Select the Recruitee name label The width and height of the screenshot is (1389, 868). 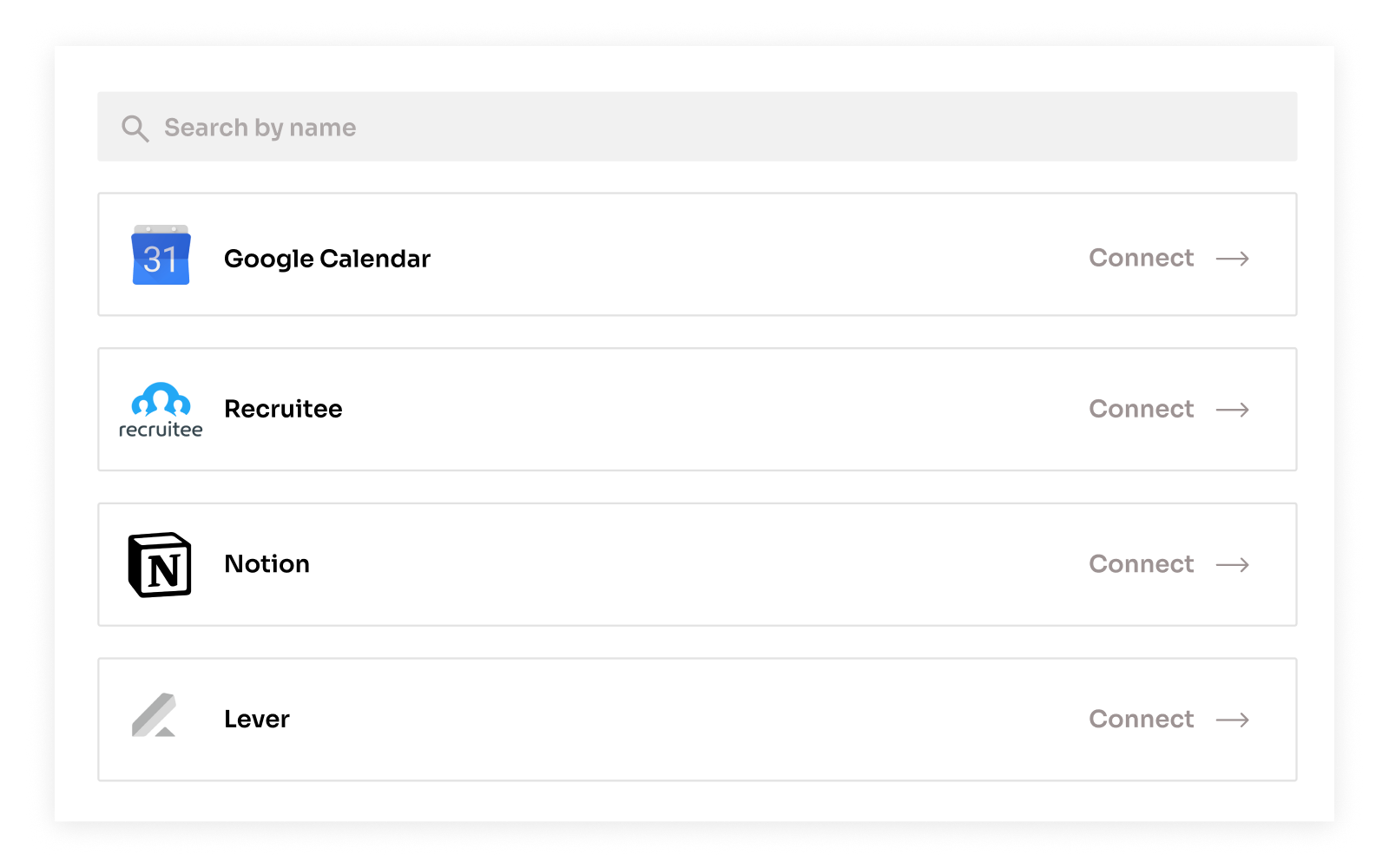coord(283,409)
